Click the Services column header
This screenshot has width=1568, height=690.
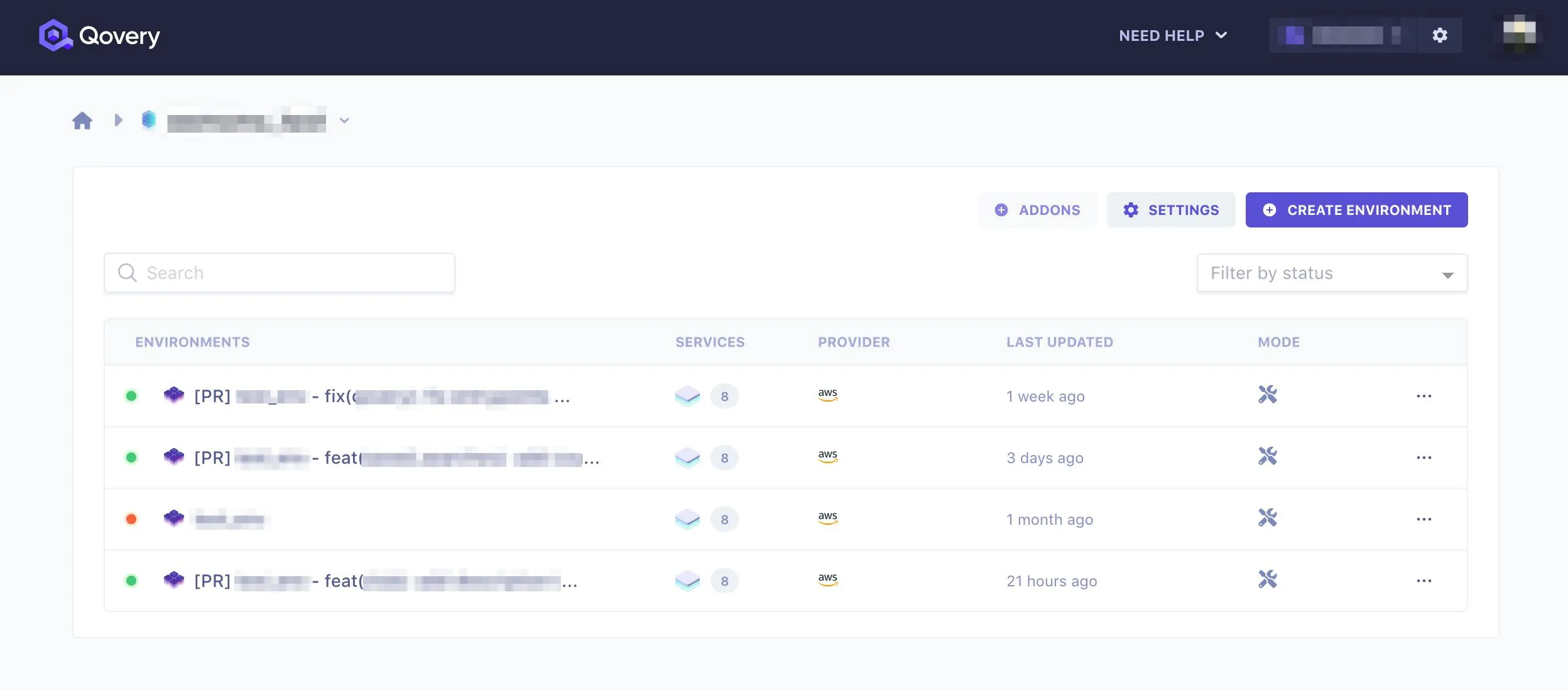[710, 342]
